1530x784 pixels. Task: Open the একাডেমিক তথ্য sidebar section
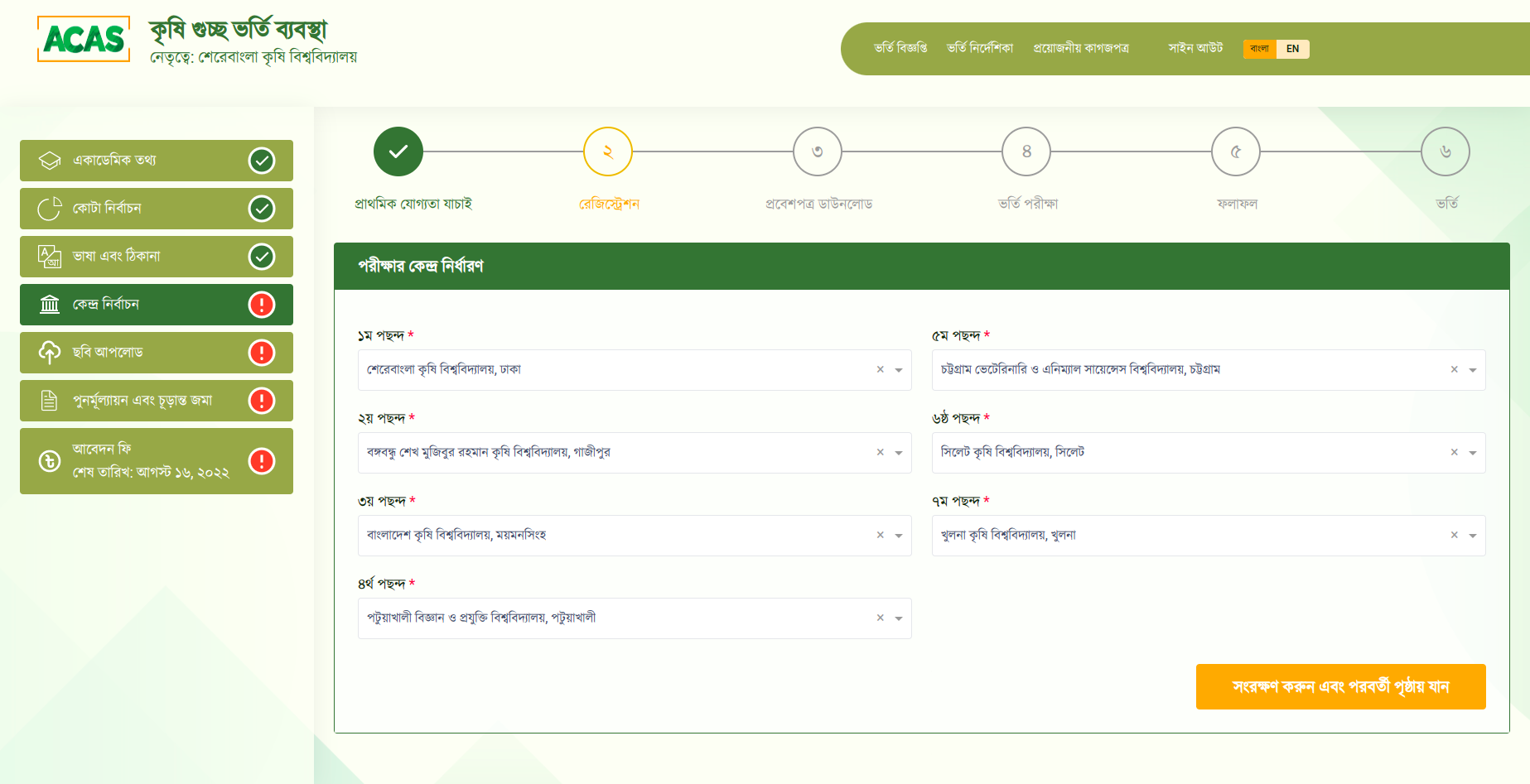pyautogui.click(x=157, y=161)
